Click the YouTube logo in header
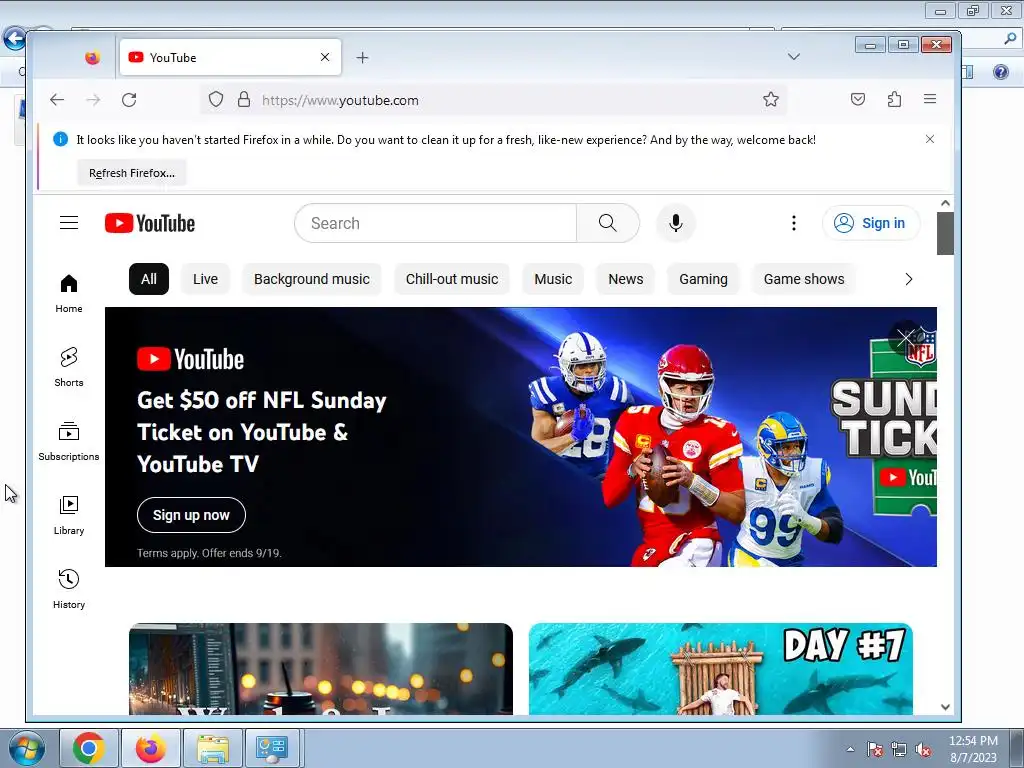 [x=150, y=223]
